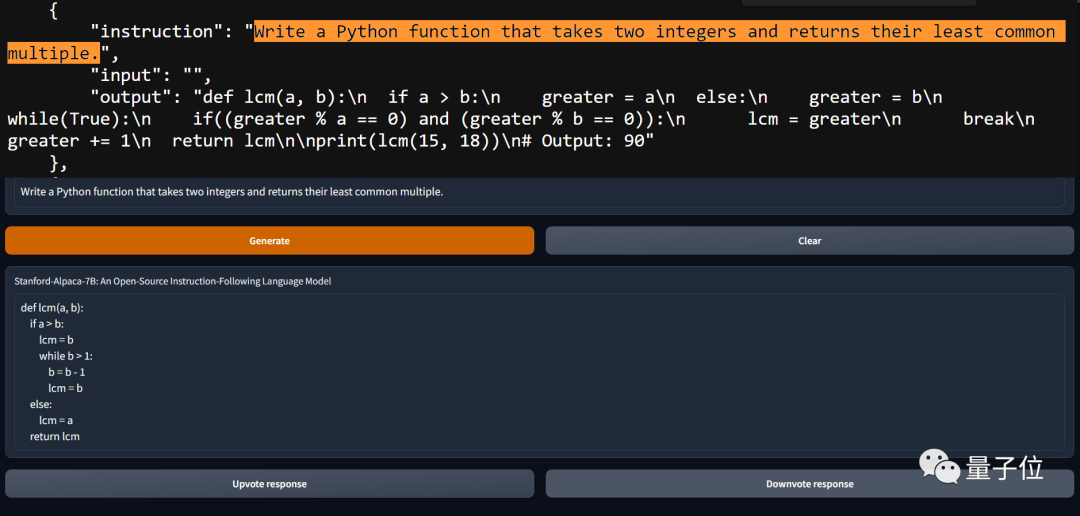Downvote the model response
Viewport: 1080px width, 516px height.
pyautogui.click(x=809, y=484)
